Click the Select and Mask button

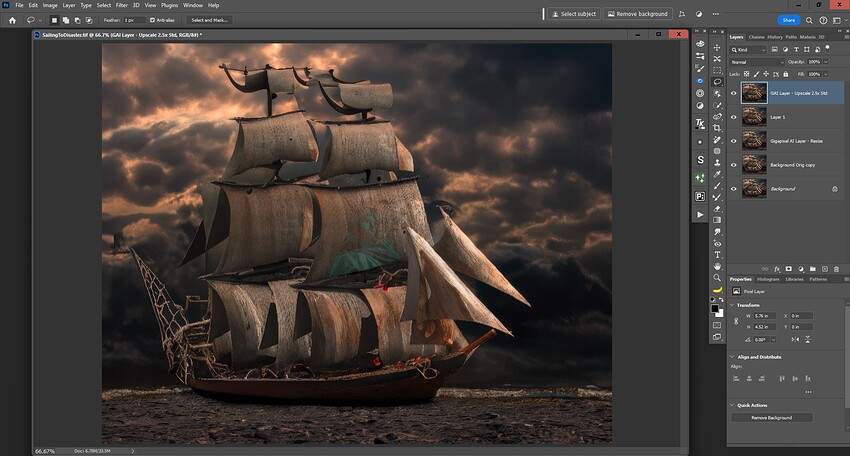point(209,20)
